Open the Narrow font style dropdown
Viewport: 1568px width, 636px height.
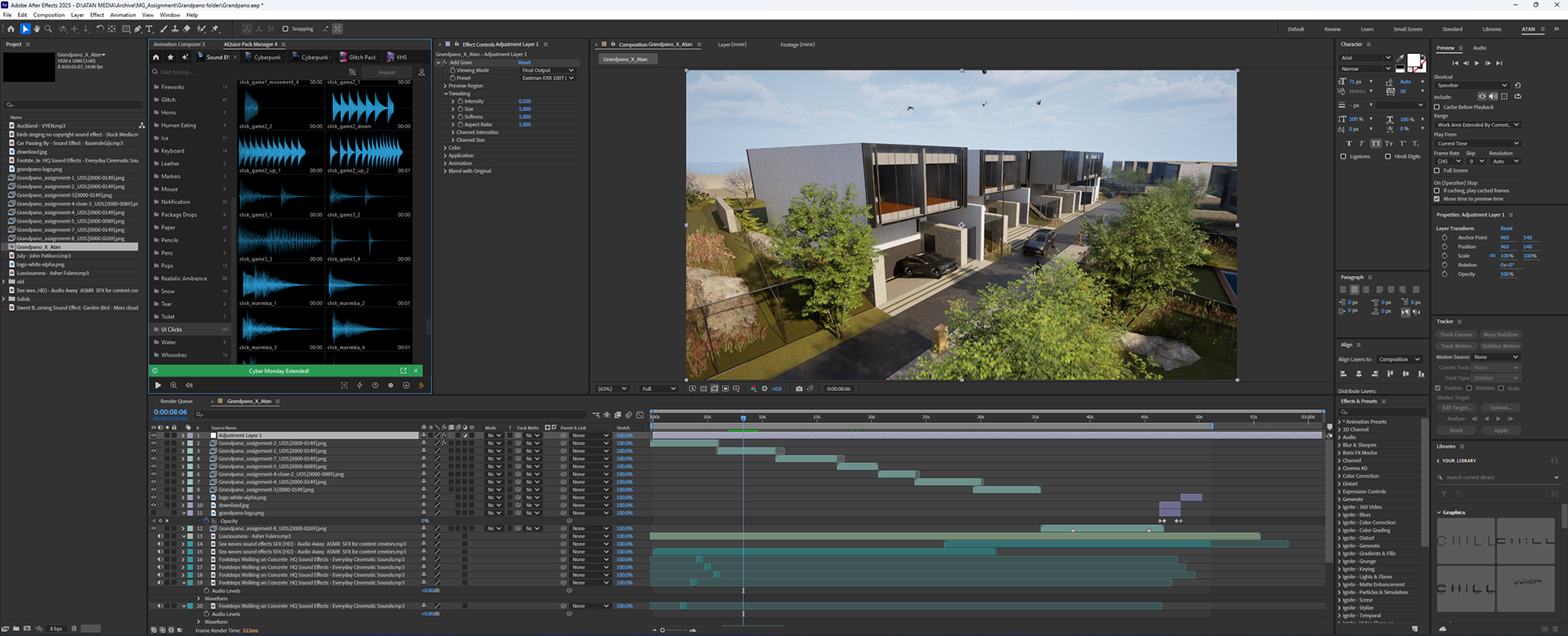coord(1365,69)
